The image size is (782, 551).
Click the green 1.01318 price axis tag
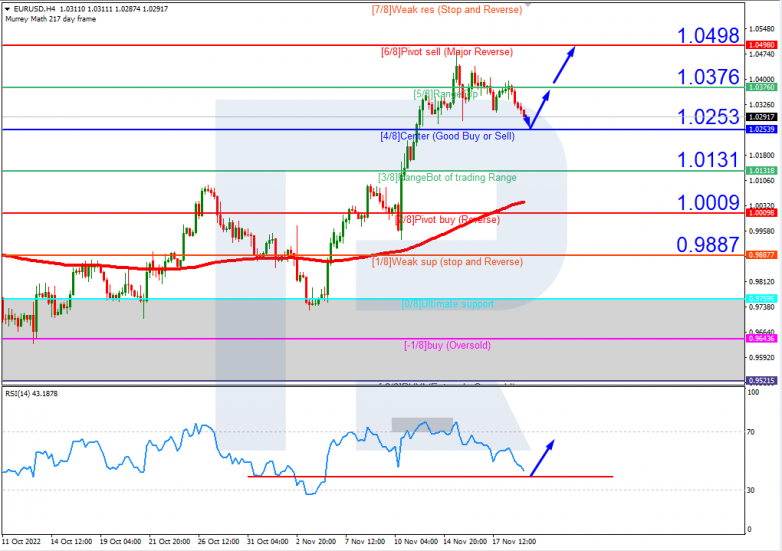pyautogui.click(x=761, y=171)
